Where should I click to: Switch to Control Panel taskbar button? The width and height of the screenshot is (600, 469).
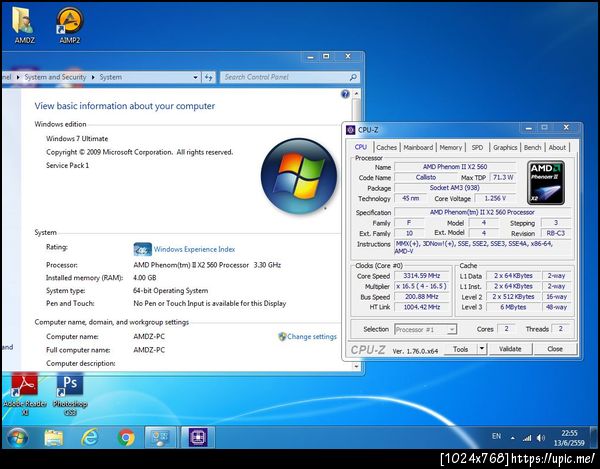pos(160,437)
